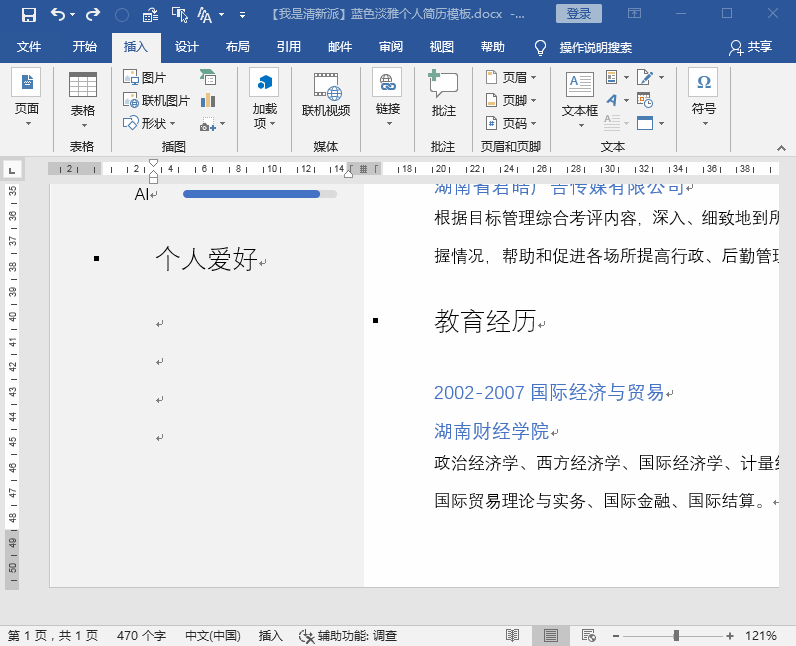Screen dimensions: 796x646
Task: Open zoom dialog via 121% label
Action: 760,635
